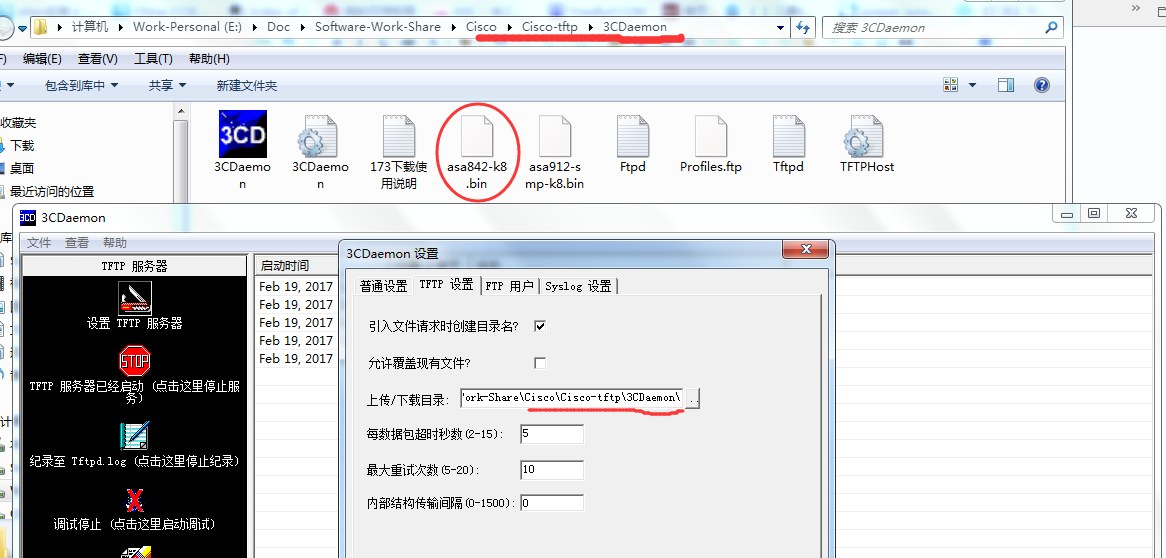Expand the arrow after 计算机 in breadcrumb
This screenshot has width=1166, height=558.
pos(120,28)
